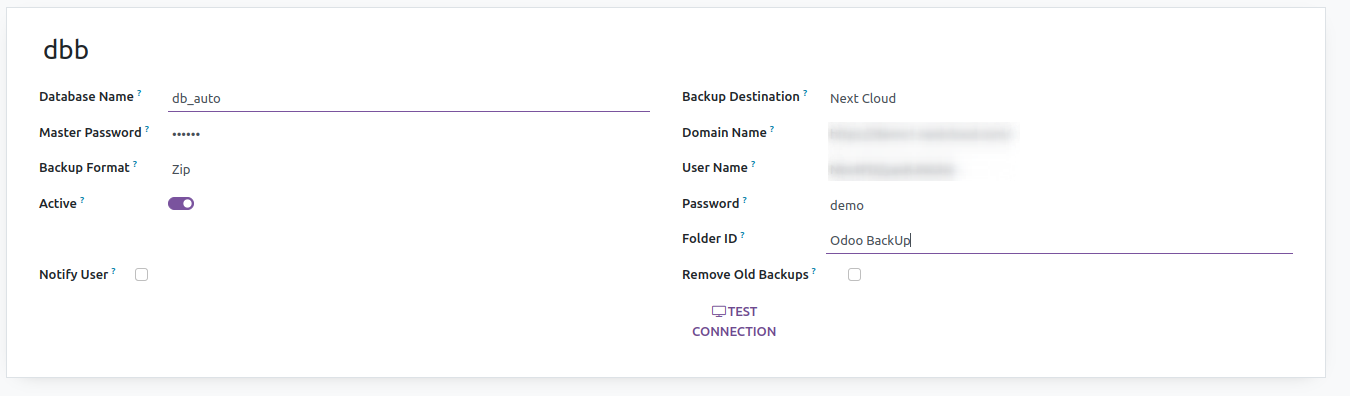Screen dimensions: 1350x396
Task: Open the Backup Format dropdown showing Zip
Action: (409, 169)
